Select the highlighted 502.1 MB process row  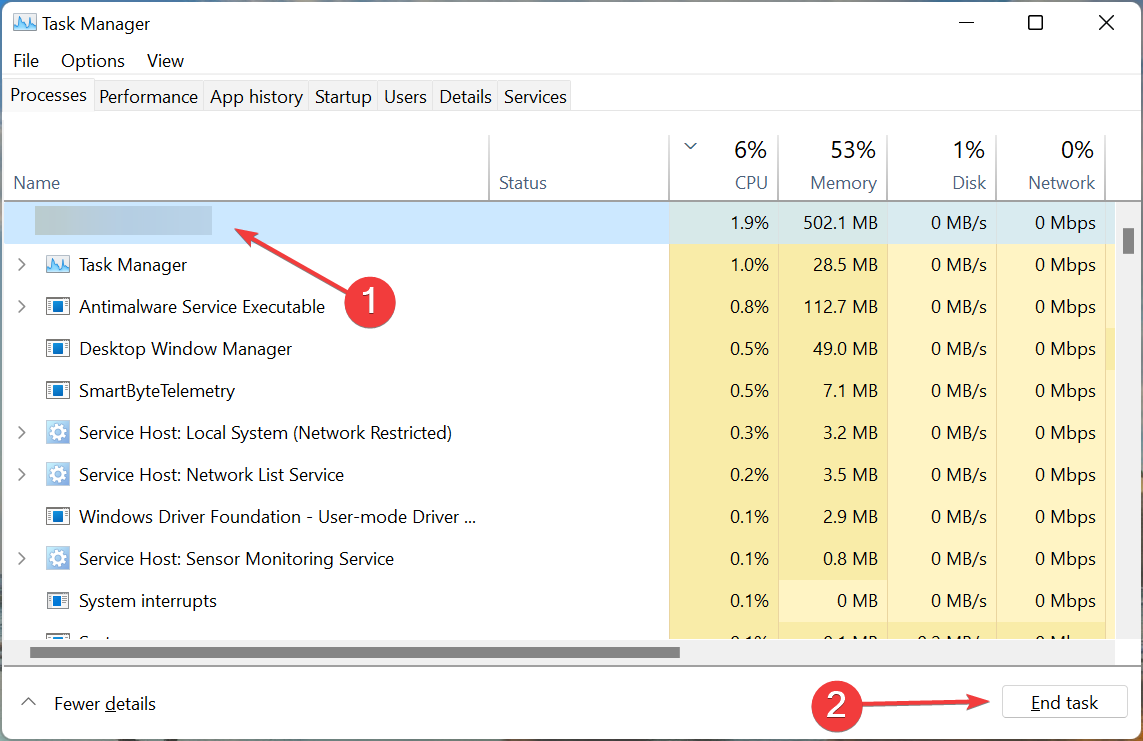click(x=559, y=223)
